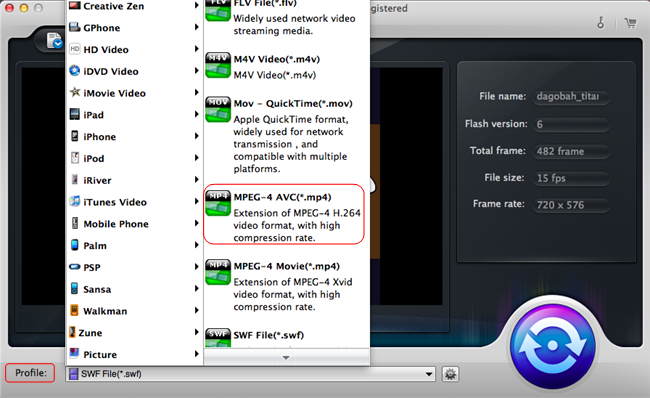Viewport: 650px width, 398px height.
Task: Click the '15 fps' value field
Action: click(x=570, y=178)
